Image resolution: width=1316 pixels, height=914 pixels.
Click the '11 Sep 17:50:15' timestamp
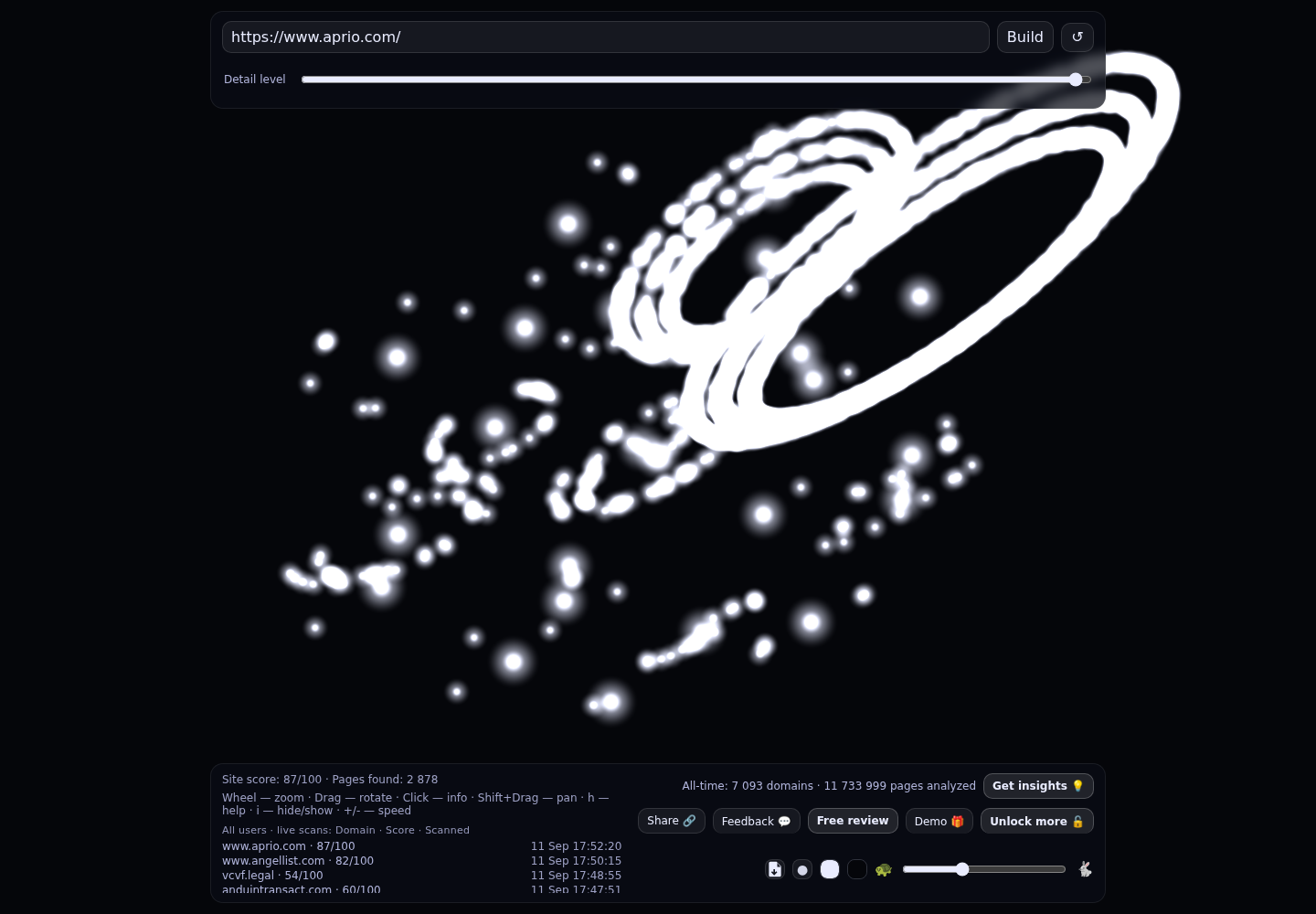pos(576,861)
